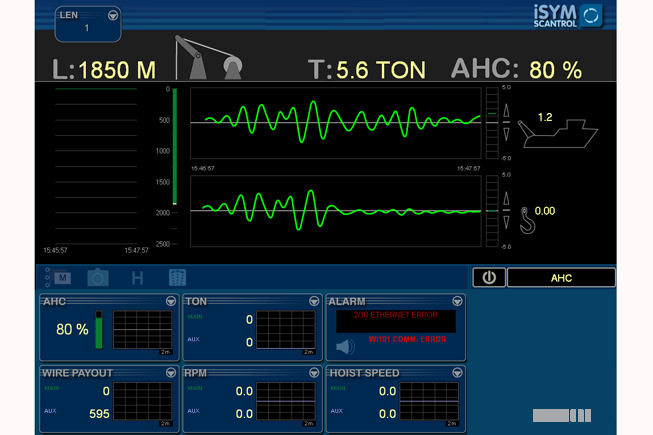The height and width of the screenshot is (435, 653).
Task: Click the vessel heave value 1.2
Action: coord(545,117)
